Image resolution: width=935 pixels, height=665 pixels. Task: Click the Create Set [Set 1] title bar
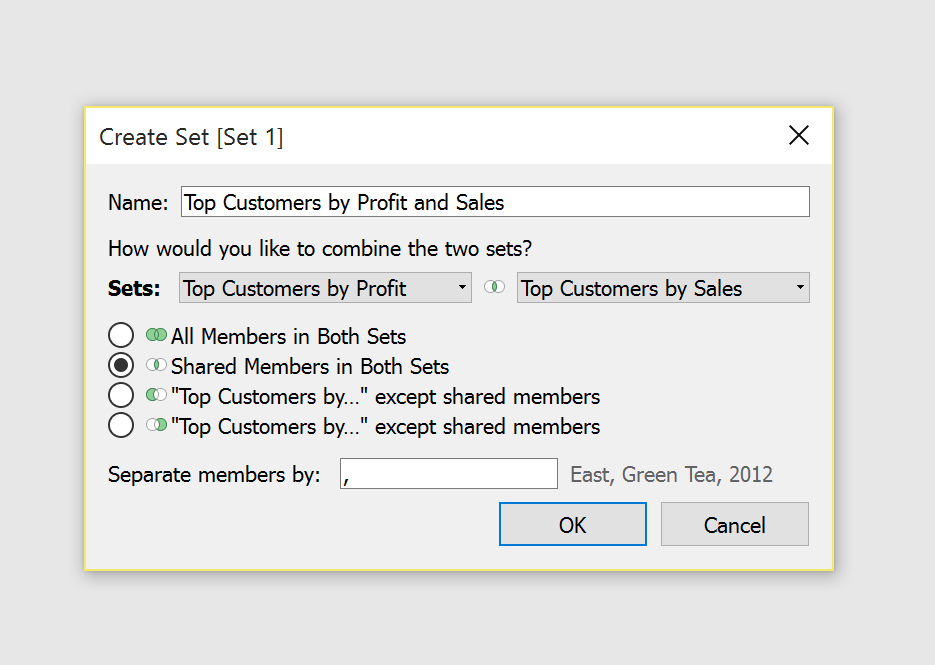tap(400, 137)
